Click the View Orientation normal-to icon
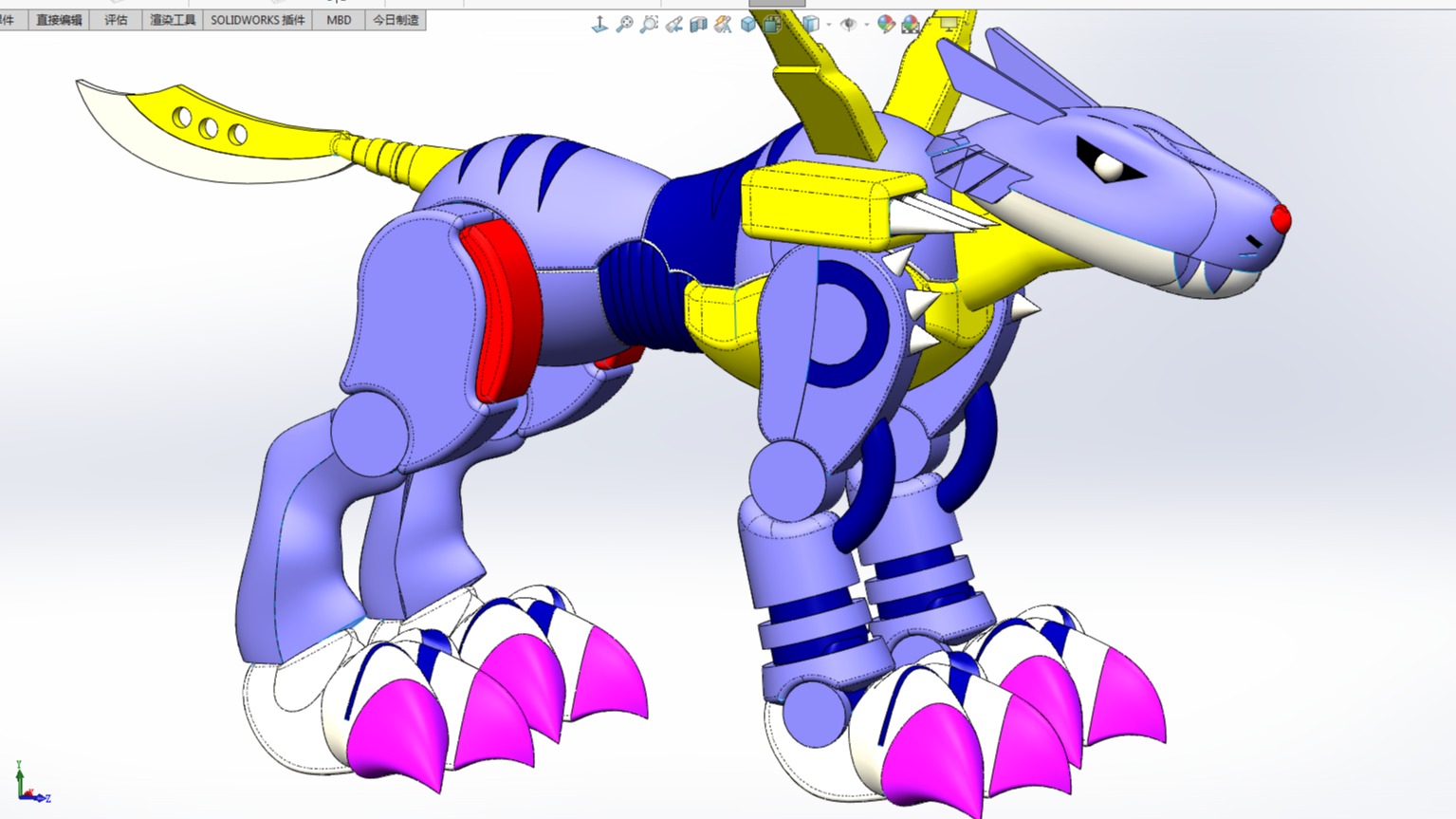 tap(599, 25)
